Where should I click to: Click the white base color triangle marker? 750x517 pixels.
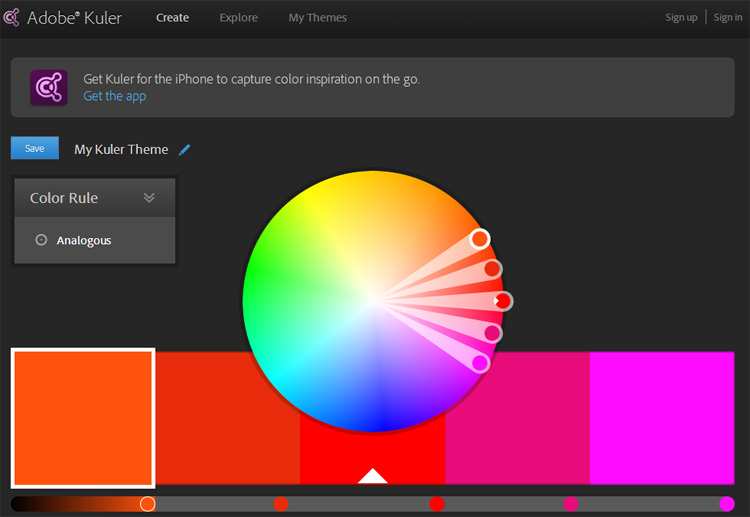click(373, 476)
